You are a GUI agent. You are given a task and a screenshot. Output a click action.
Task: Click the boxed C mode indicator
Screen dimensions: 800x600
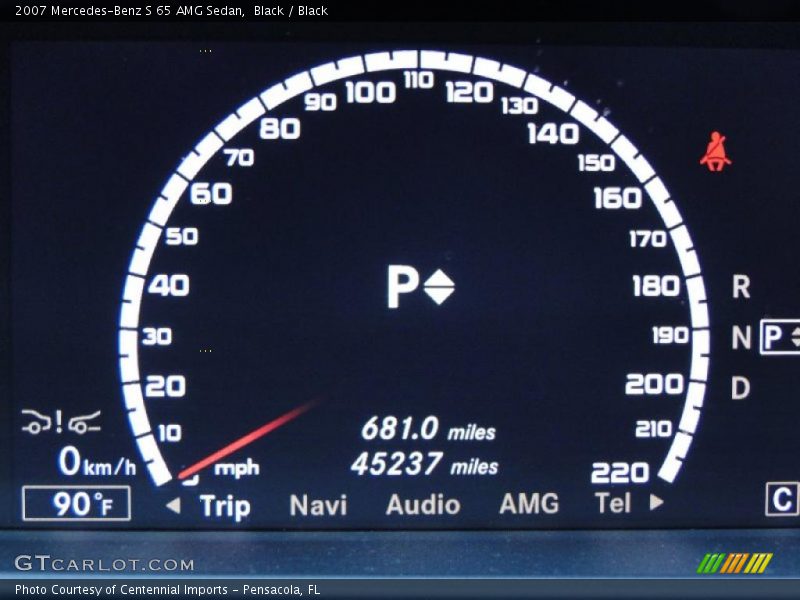coord(782,499)
